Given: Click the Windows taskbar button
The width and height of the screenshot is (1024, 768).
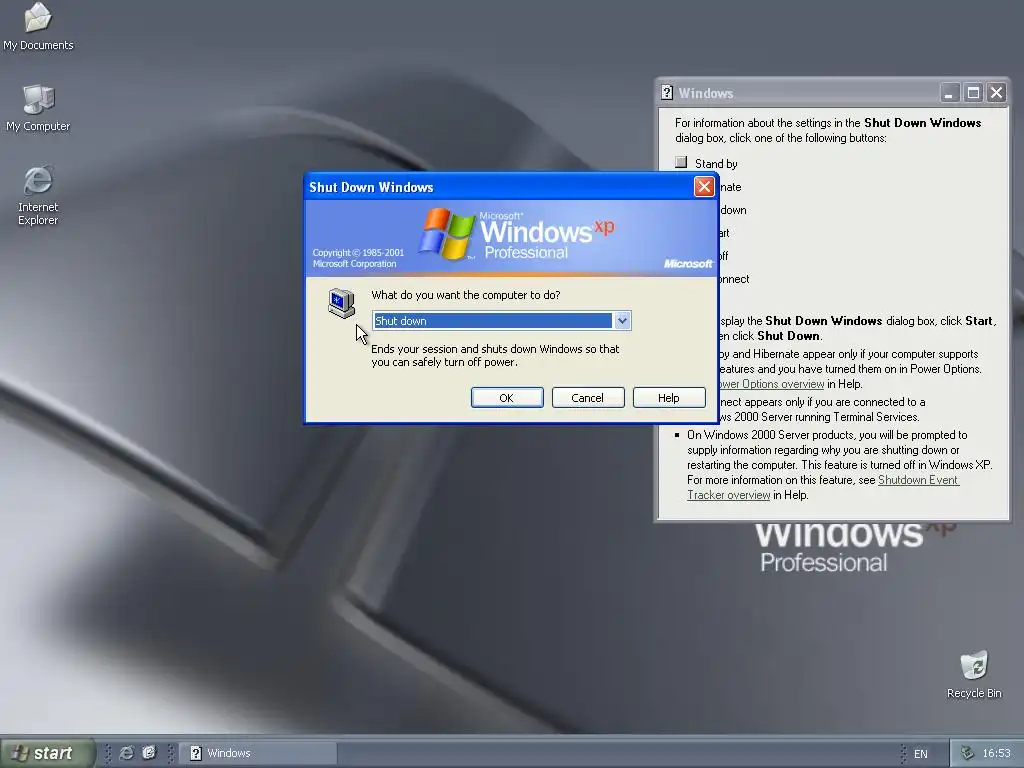Looking at the screenshot, I should tap(259, 753).
